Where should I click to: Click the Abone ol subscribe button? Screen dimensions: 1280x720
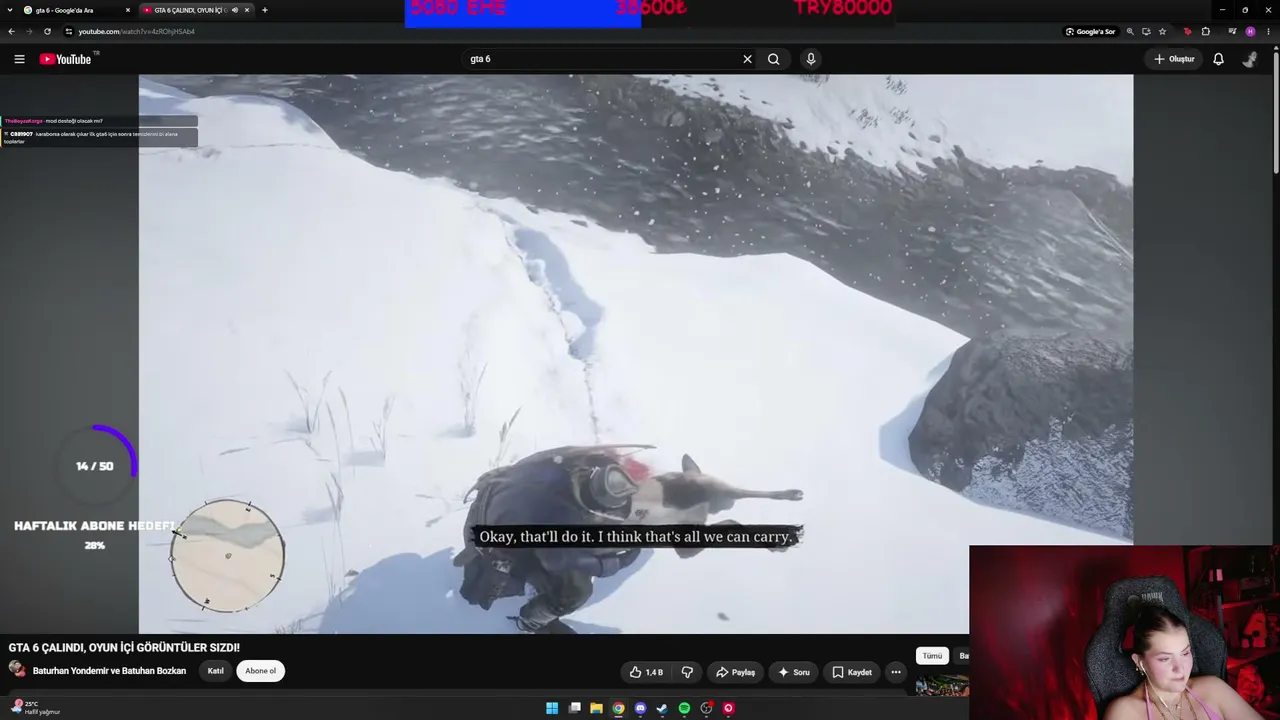point(260,671)
